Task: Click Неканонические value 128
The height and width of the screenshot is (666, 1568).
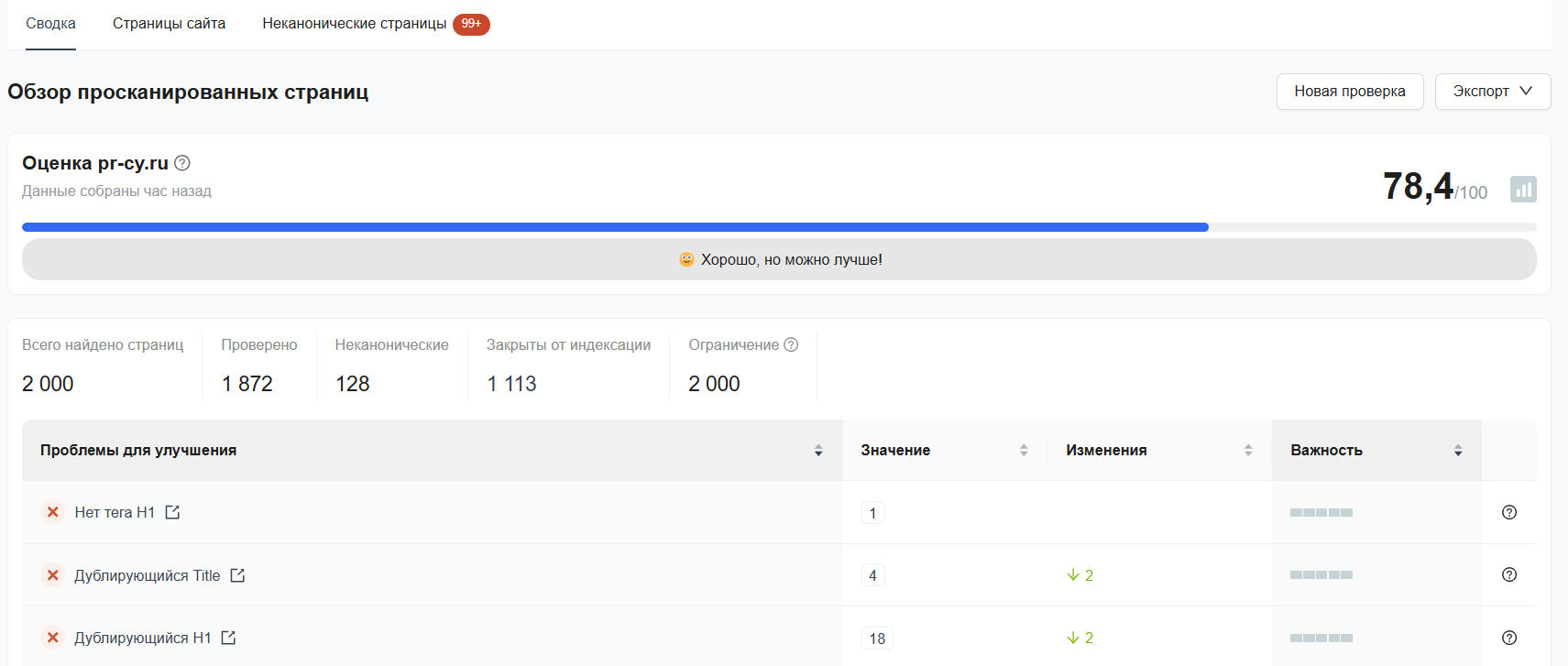Action: pyautogui.click(x=353, y=384)
